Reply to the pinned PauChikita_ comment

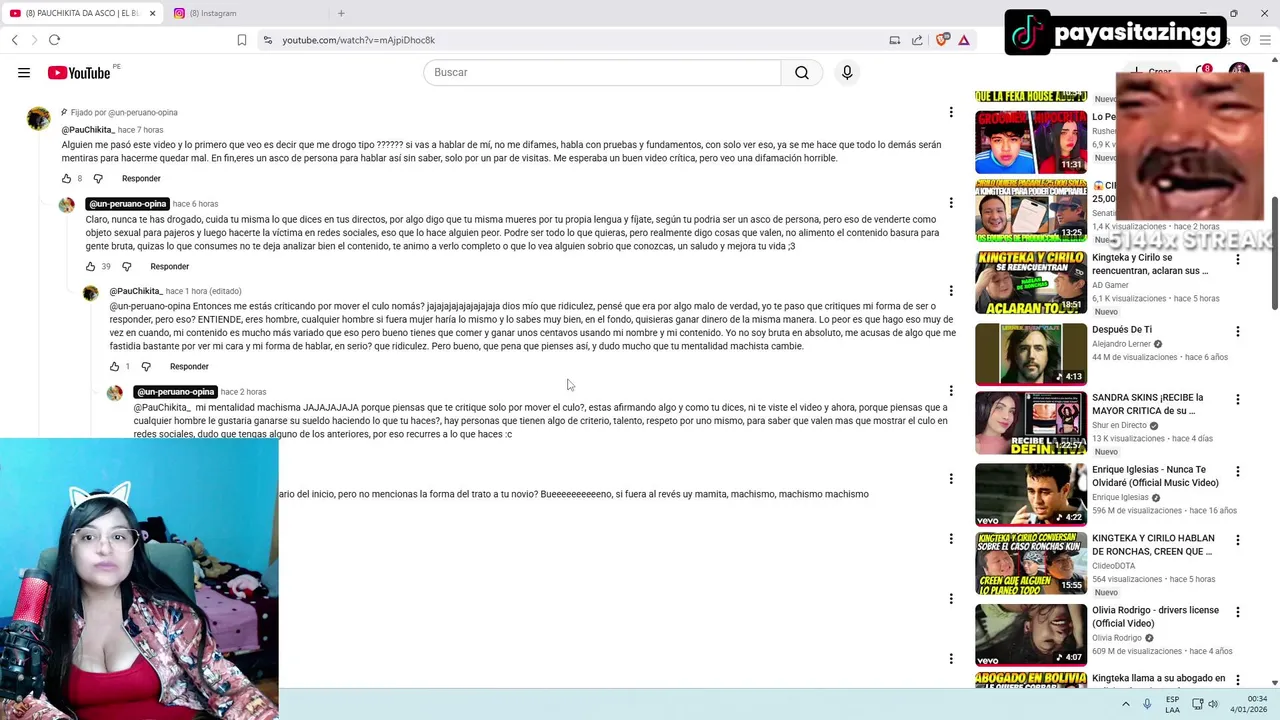[141, 179]
